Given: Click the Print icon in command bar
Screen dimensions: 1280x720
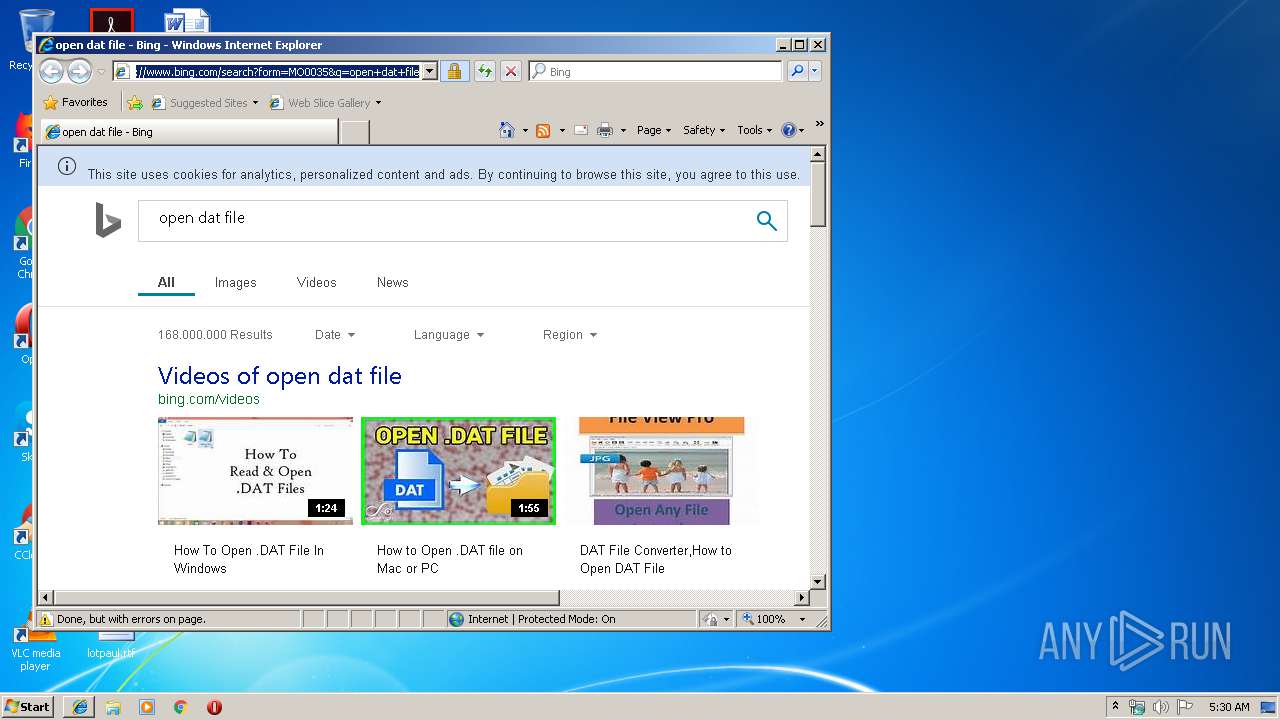Looking at the screenshot, I should [x=605, y=130].
